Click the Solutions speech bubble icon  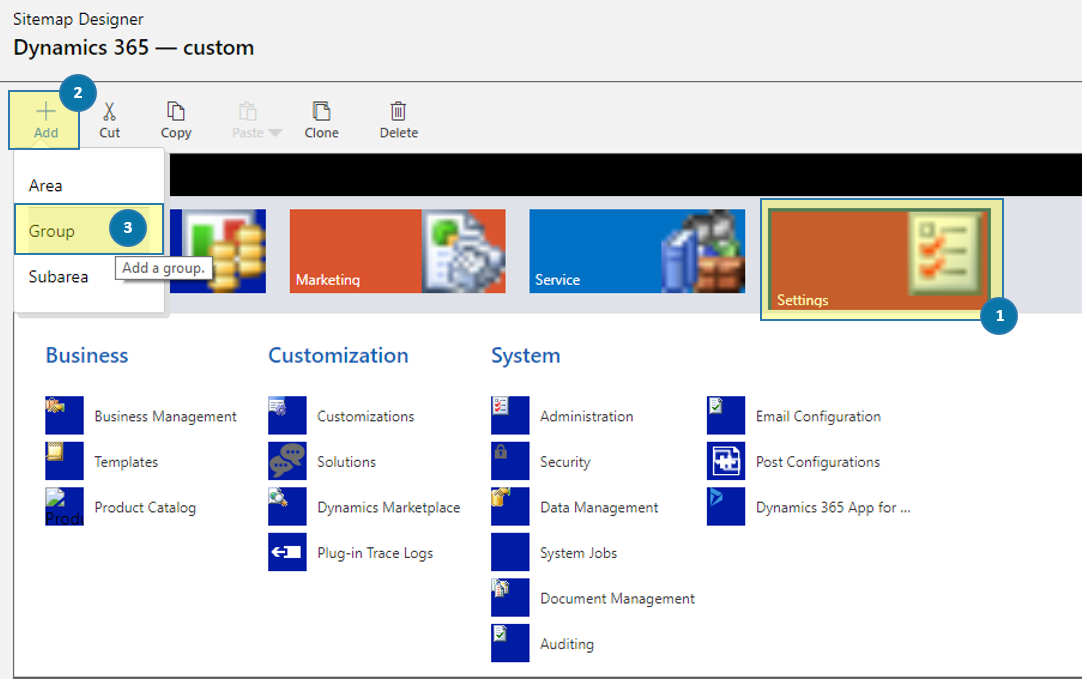[287, 461]
